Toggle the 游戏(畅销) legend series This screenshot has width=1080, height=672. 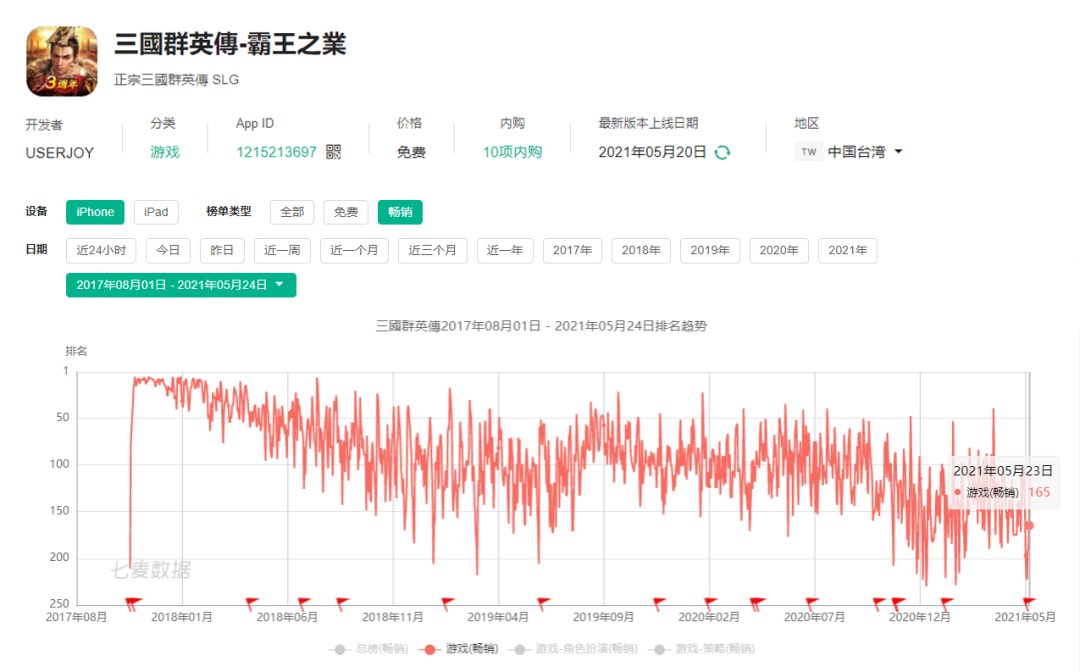(459, 649)
